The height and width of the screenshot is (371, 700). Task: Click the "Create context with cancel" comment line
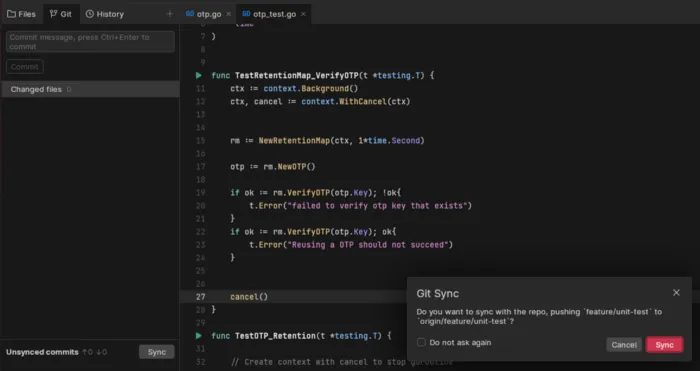click(x=342, y=362)
